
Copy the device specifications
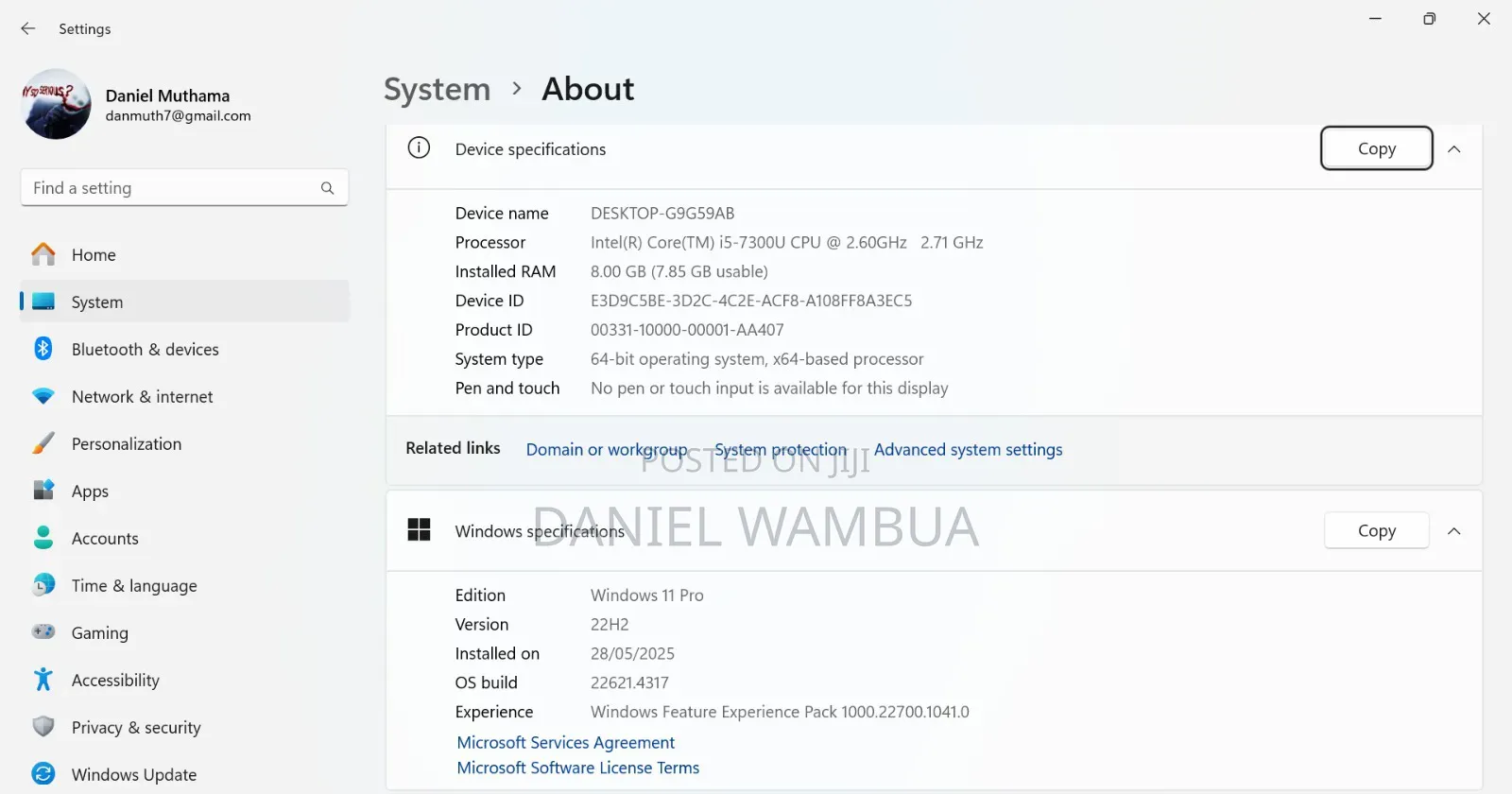pyautogui.click(x=1377, y=148)
